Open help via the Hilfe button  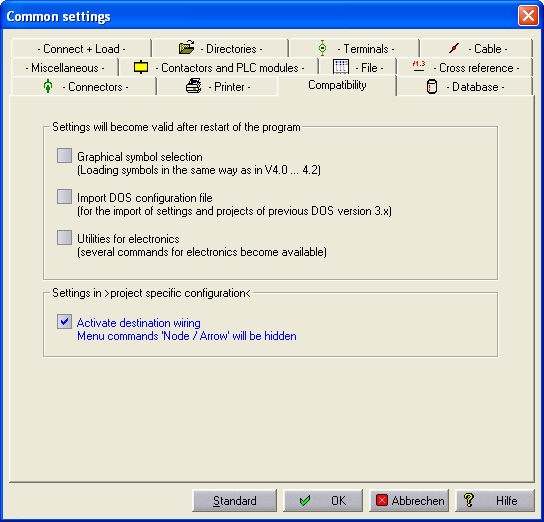[495, 500]
